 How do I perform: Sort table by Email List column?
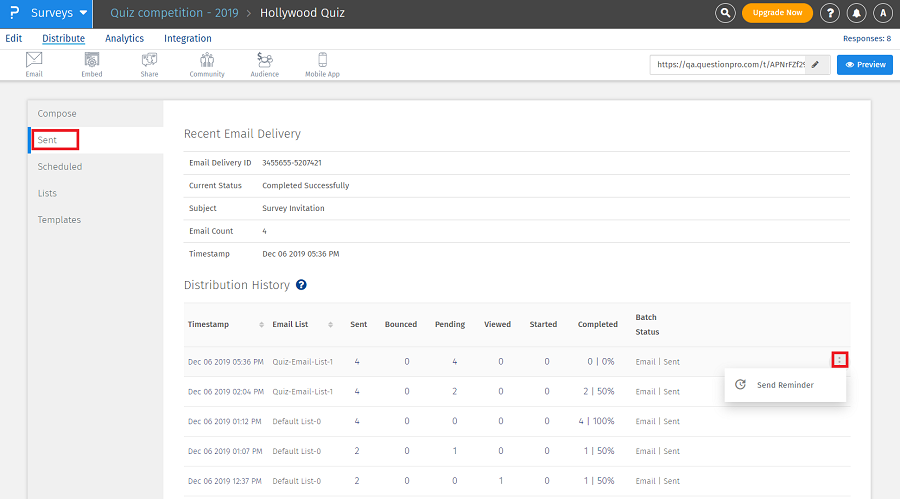click(x=290, y=324)
